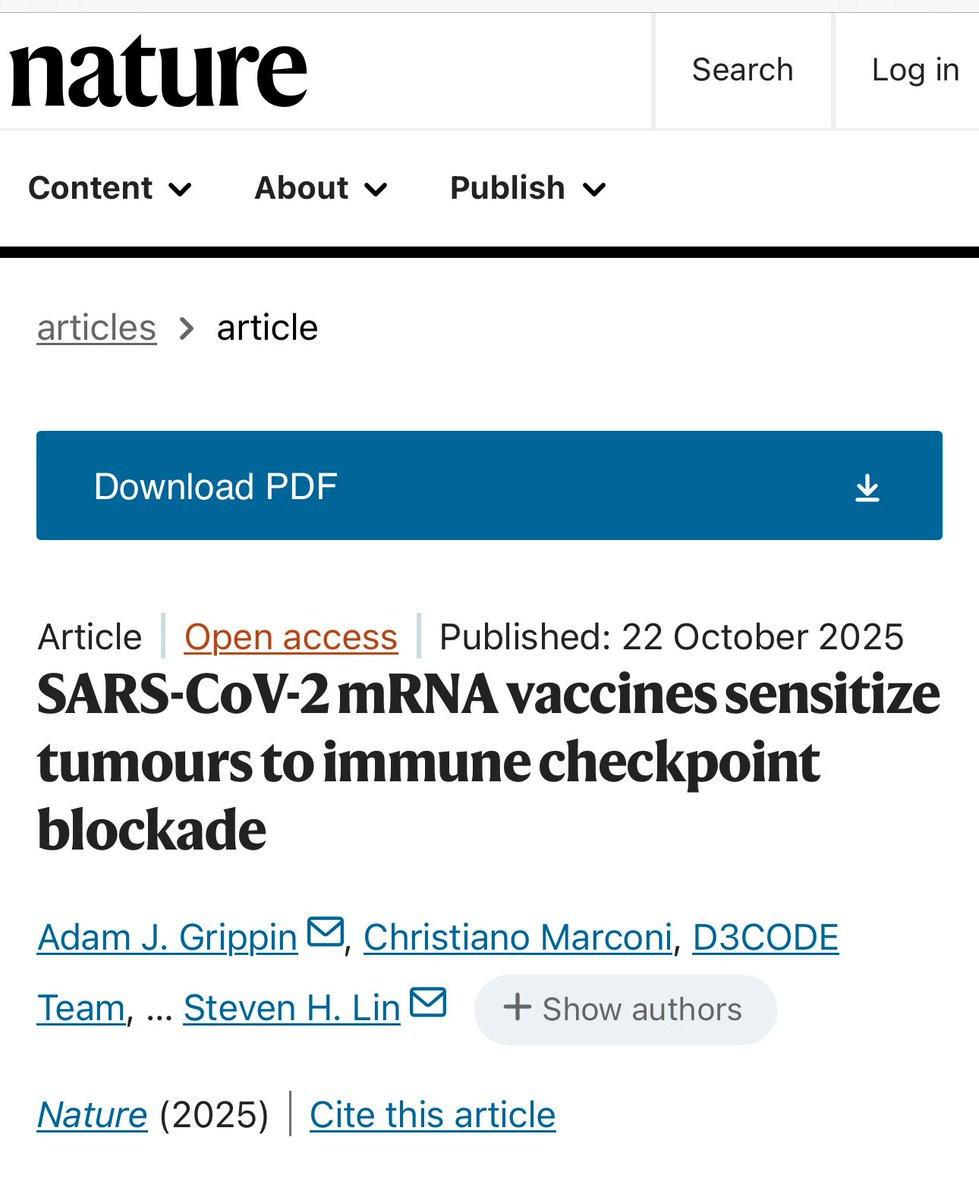Viewport: 979px width, 1200px height.
Task: Open Adam J. Grippin author link
Action: pos(167,937)
